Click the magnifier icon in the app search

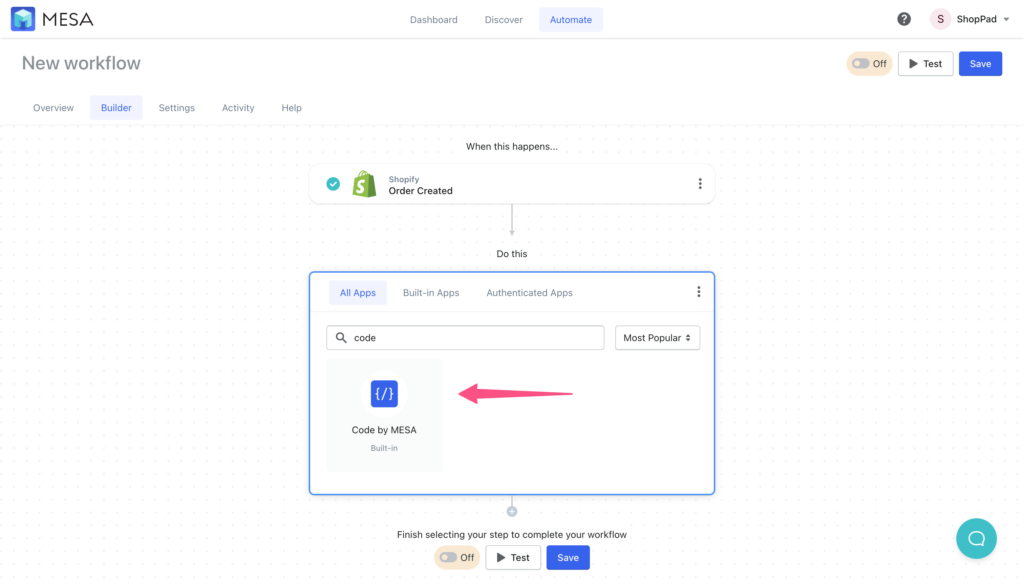340,337
